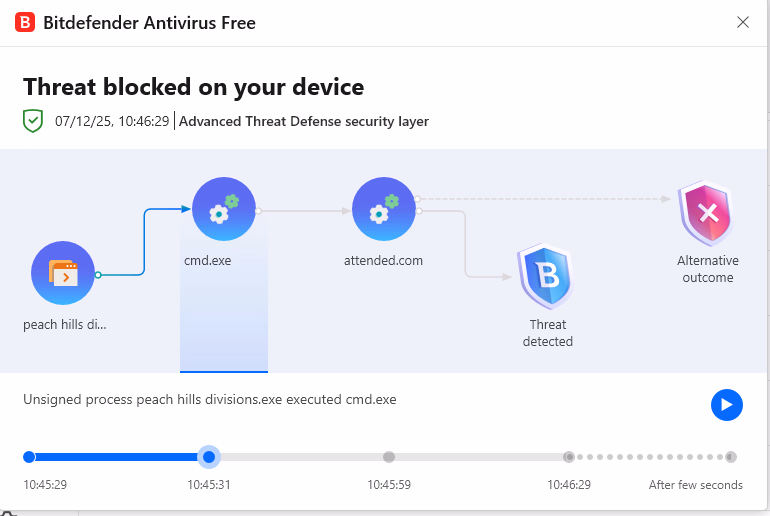Open the Alternative outcome pink shield icon
The height and width of the screenshot is (516, 770).
click(x=707, y=213)
